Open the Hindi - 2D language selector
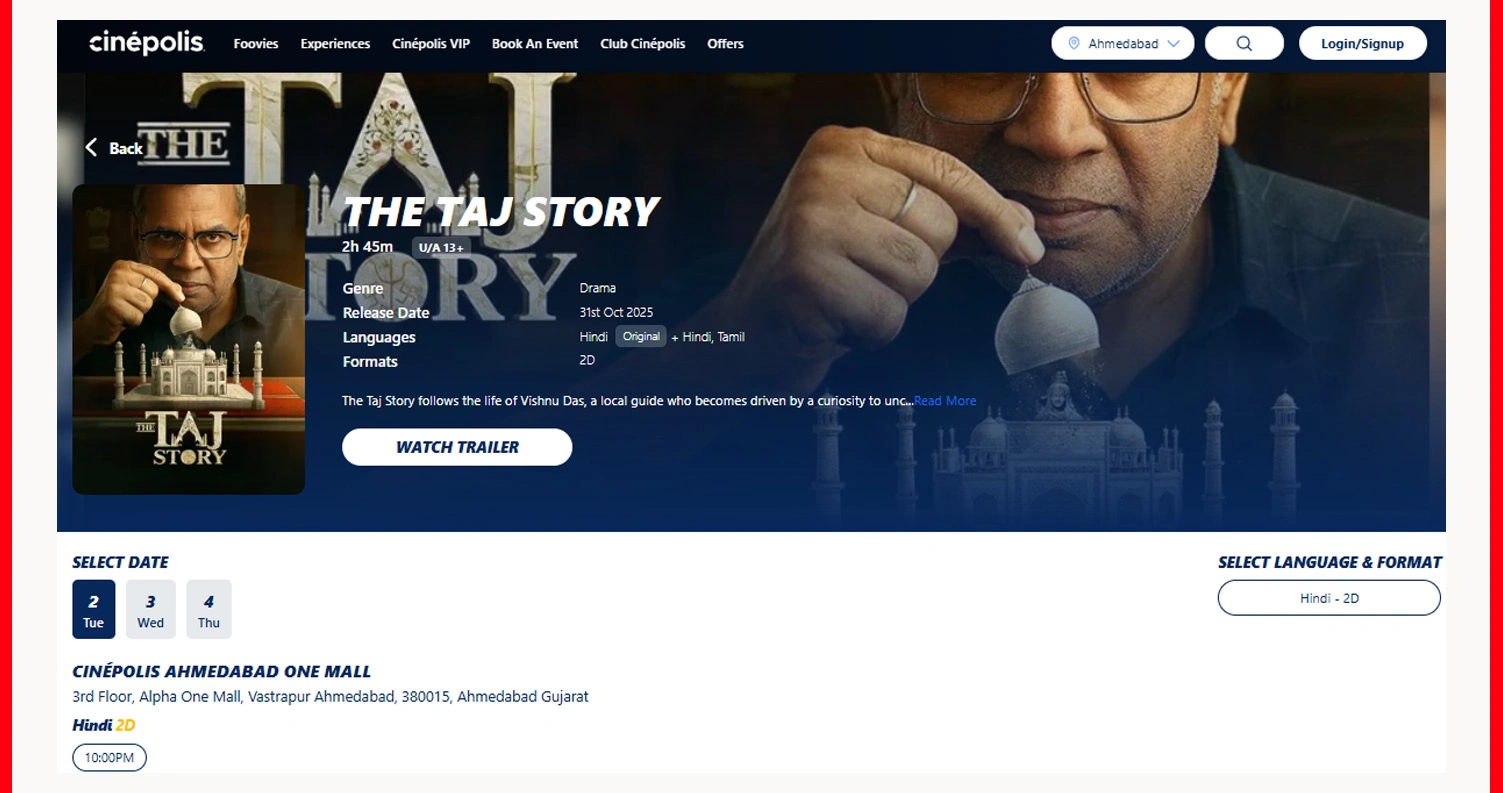Viewport: 1503px width, 793px height. [1329, 598]
